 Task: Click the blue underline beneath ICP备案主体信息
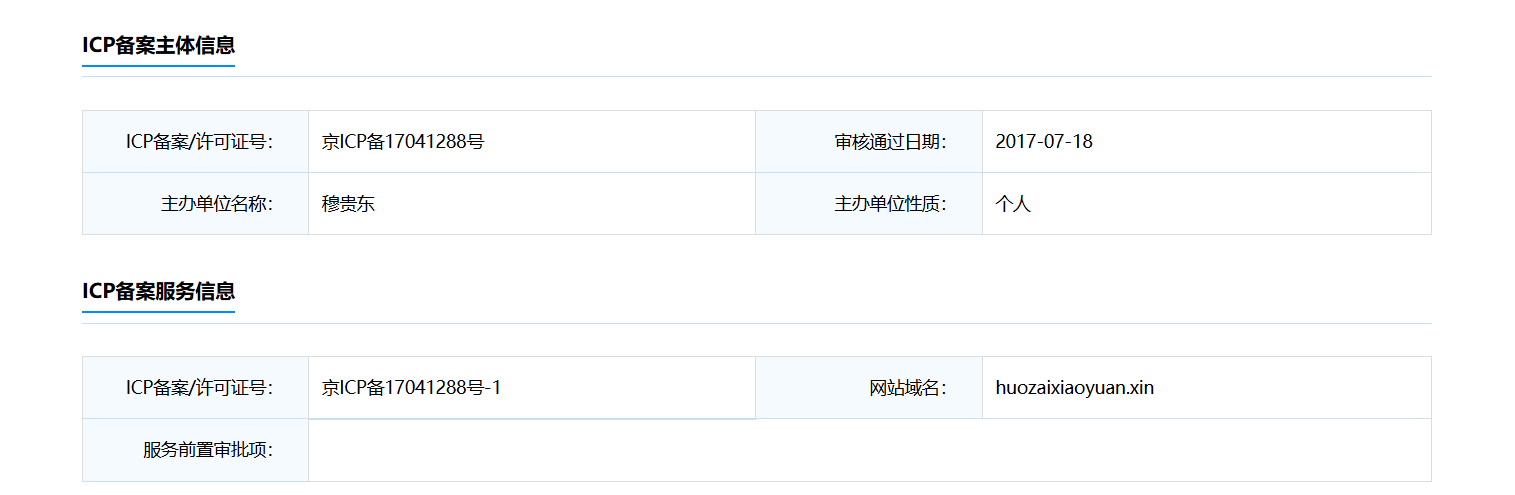[158, 66]
